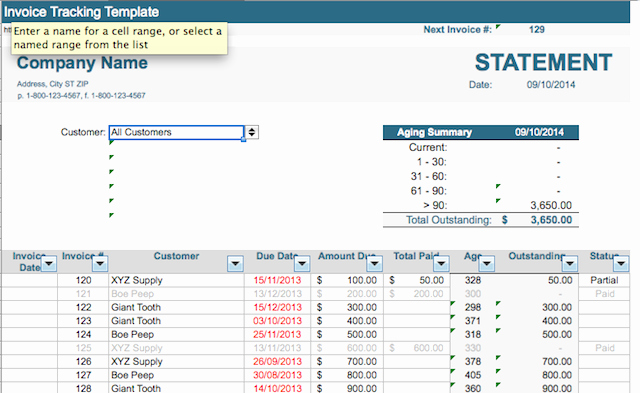Open the Age column filter dropdown
Screen dimensions: 640x393
[487, 264]
